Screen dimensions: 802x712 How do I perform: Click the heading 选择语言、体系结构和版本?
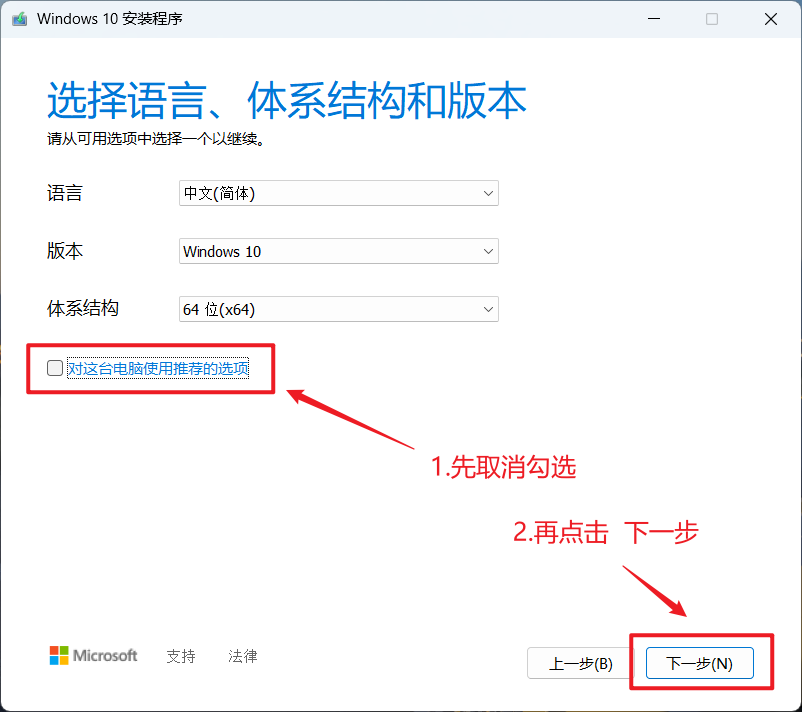coord(286,100)
